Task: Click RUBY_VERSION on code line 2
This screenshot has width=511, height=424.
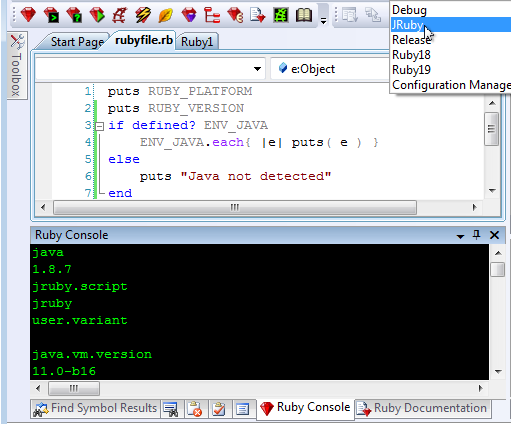Action: pyautogui.click(x=196, y=108)
